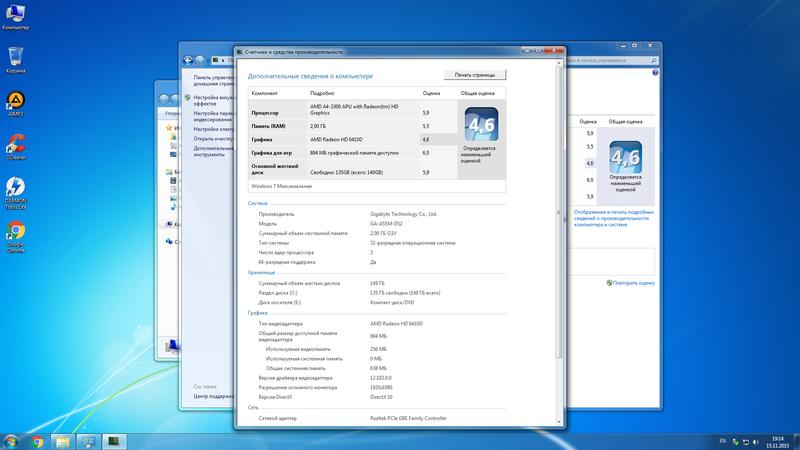Click the Подробно column header

pyautogui.click(x=322, y=93)
